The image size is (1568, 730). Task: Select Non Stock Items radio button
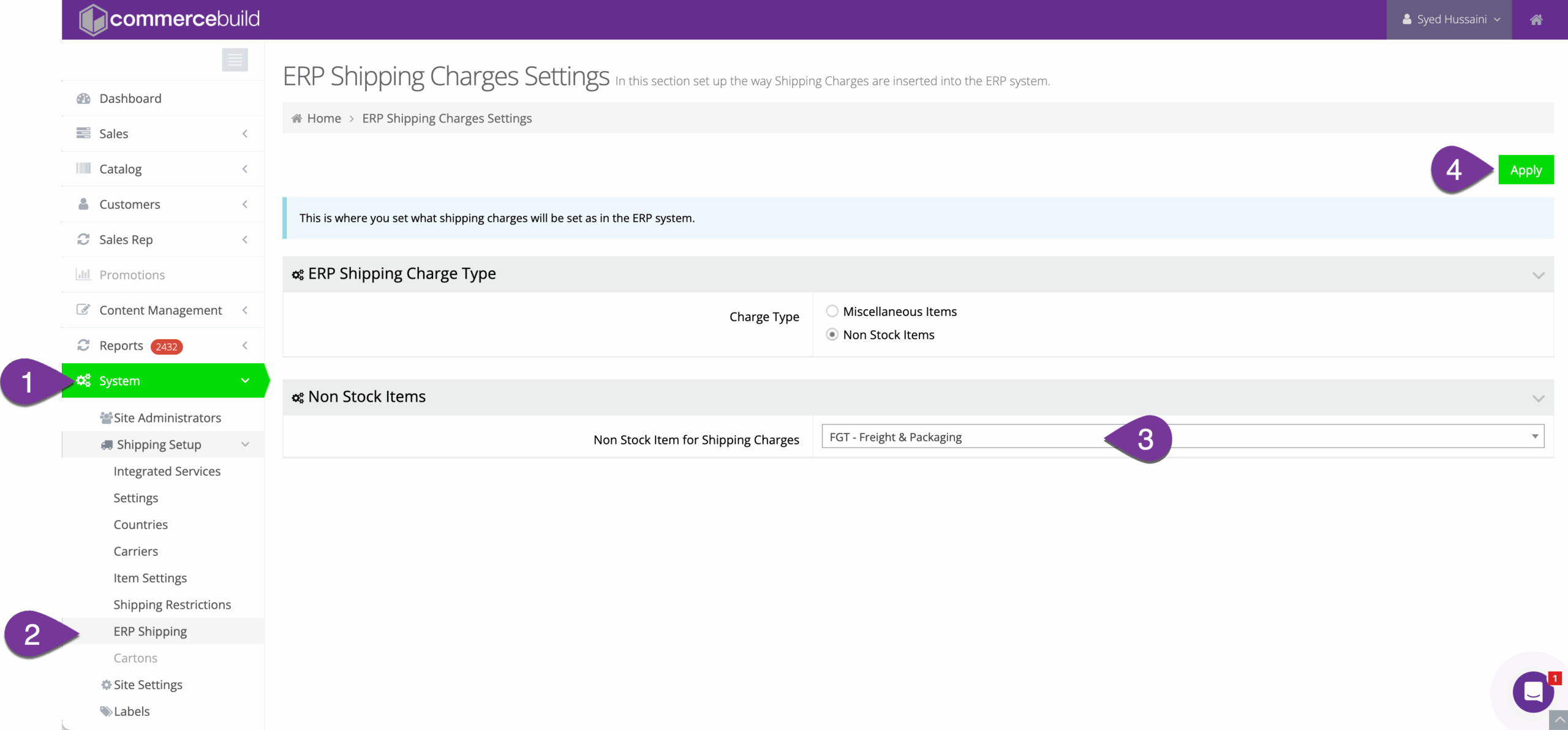pyautogui.click(x=832, y=334)
